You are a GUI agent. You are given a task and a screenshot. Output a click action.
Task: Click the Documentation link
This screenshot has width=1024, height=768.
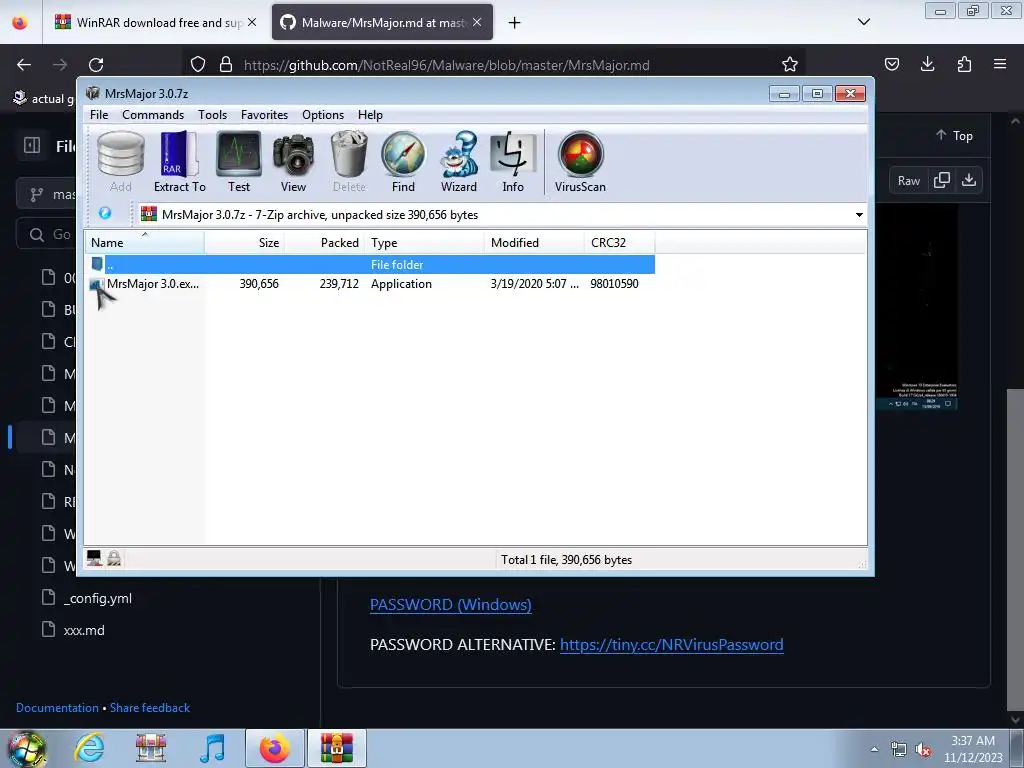click(x=57, y=708)
